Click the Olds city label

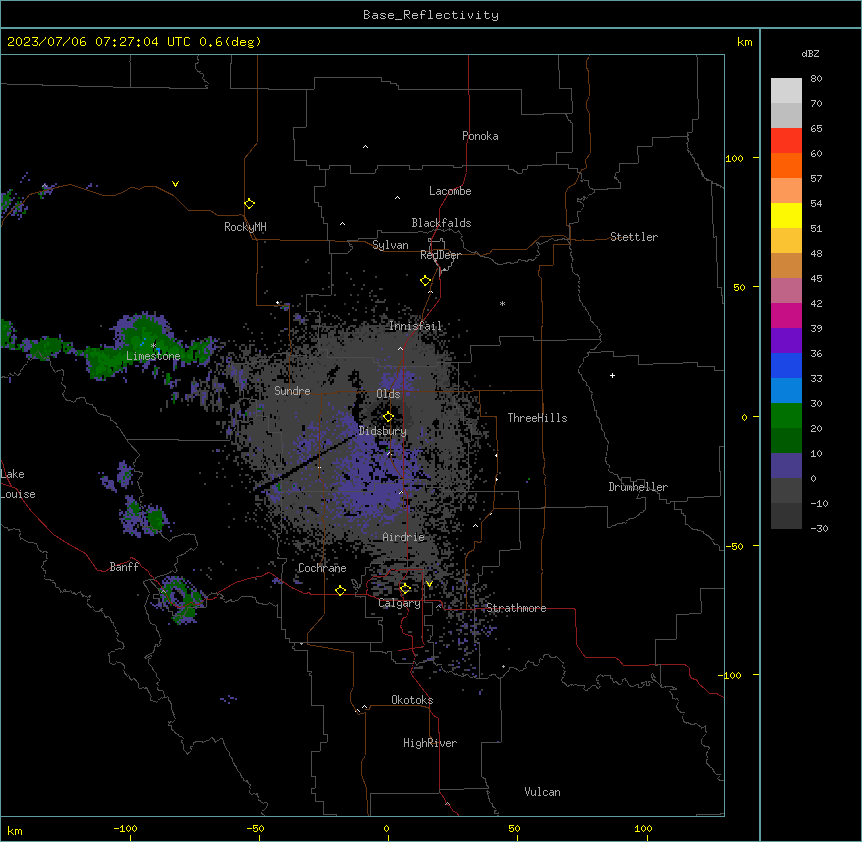point(388,394)
